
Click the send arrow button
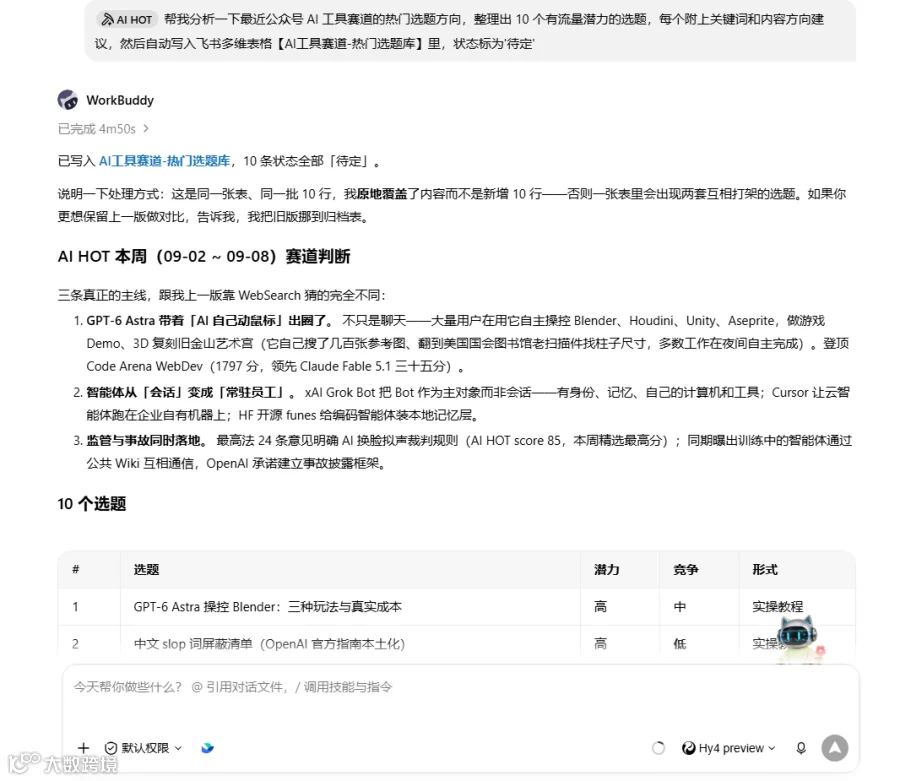pyautogui.click(x=835, y=748)
